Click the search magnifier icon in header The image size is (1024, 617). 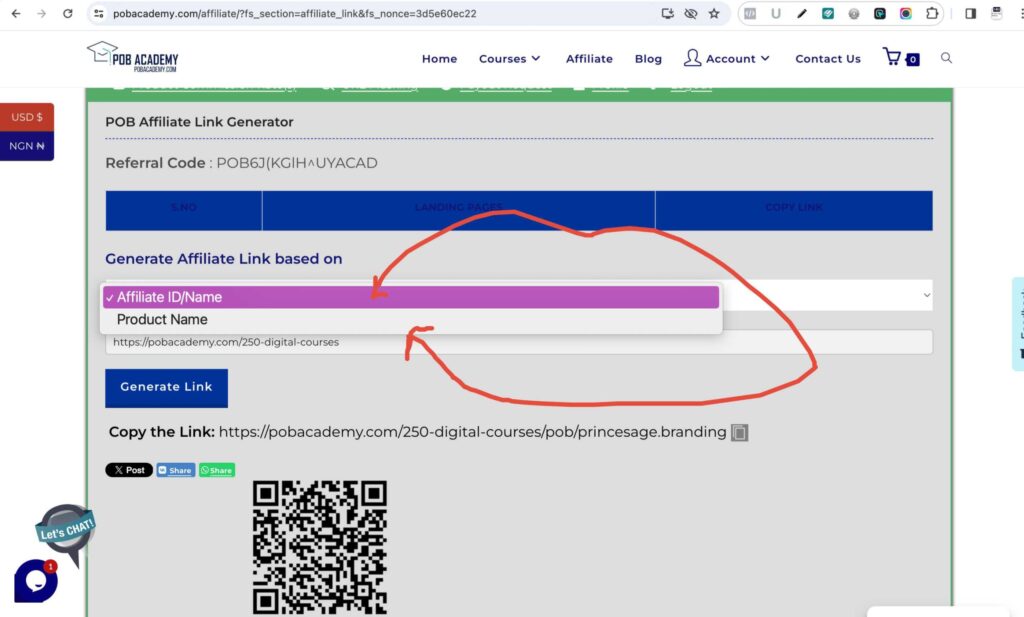(946, 58)
